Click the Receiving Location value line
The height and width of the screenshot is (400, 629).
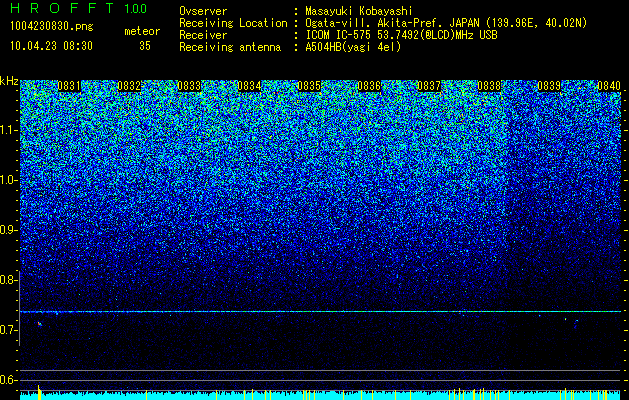click(x=446, y=23)
